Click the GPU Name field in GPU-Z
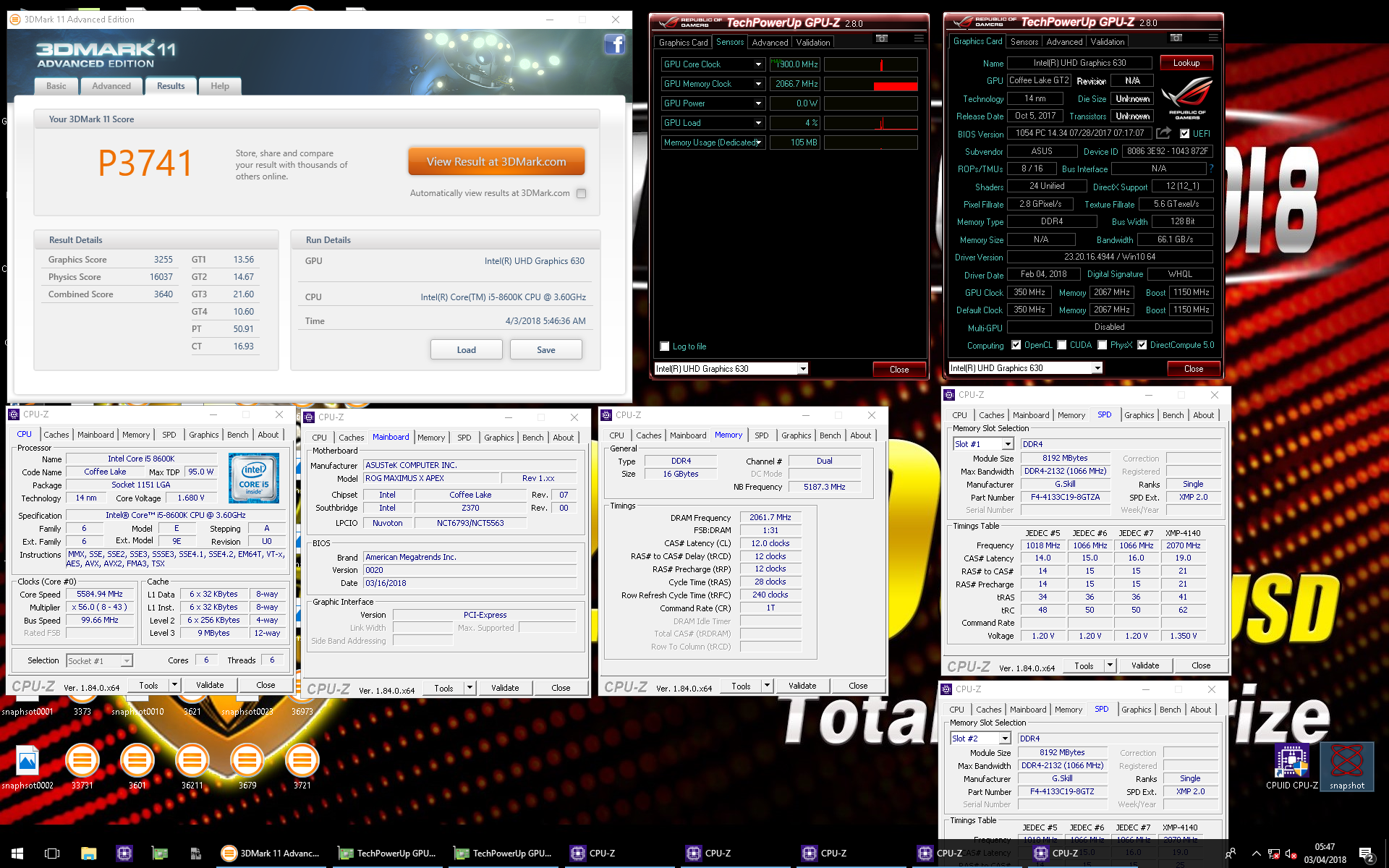This screenshot has width=1389, height=868. [1079, 63]
